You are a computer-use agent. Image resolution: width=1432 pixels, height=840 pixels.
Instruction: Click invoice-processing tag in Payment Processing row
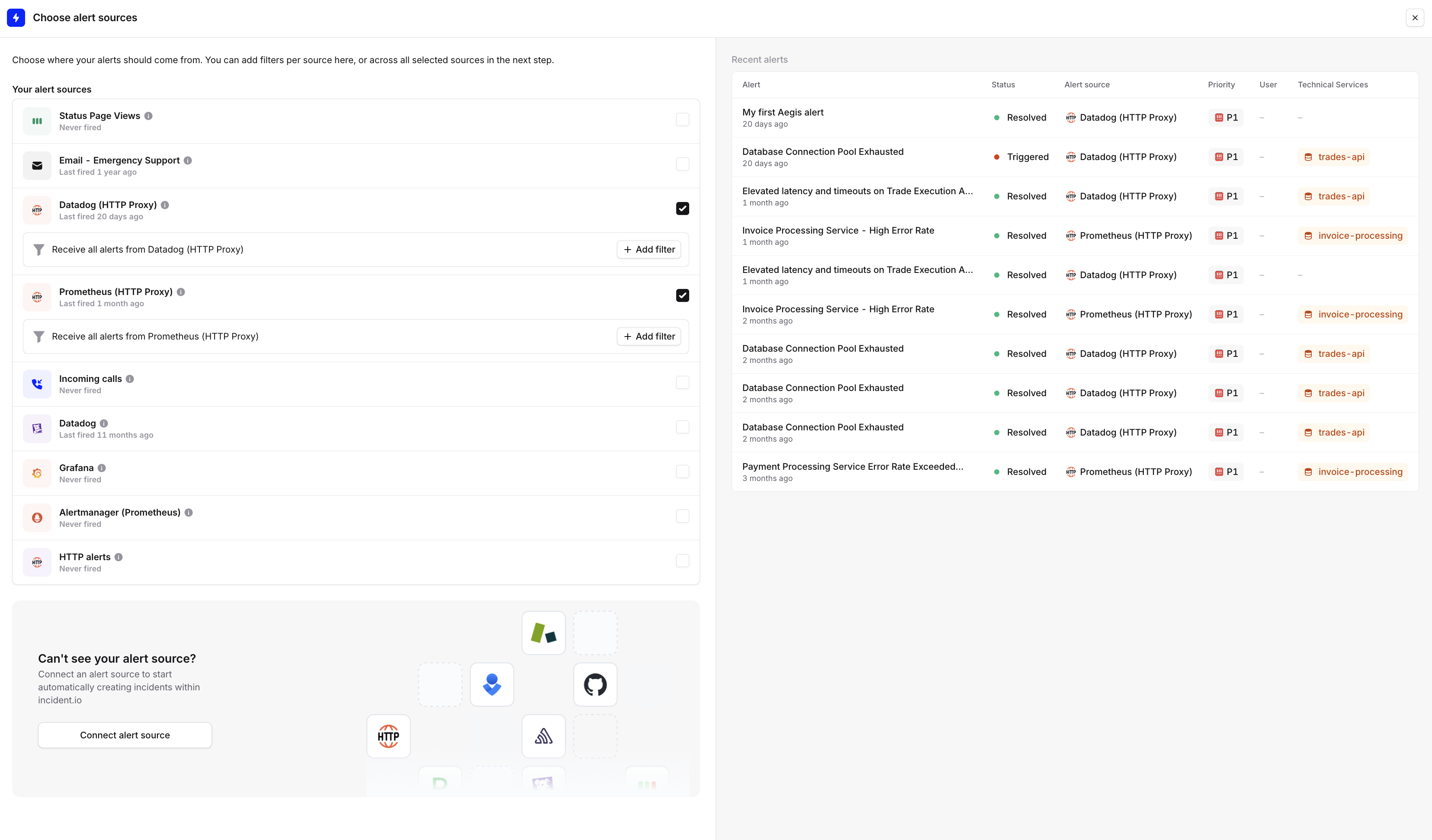(1352, 471)
